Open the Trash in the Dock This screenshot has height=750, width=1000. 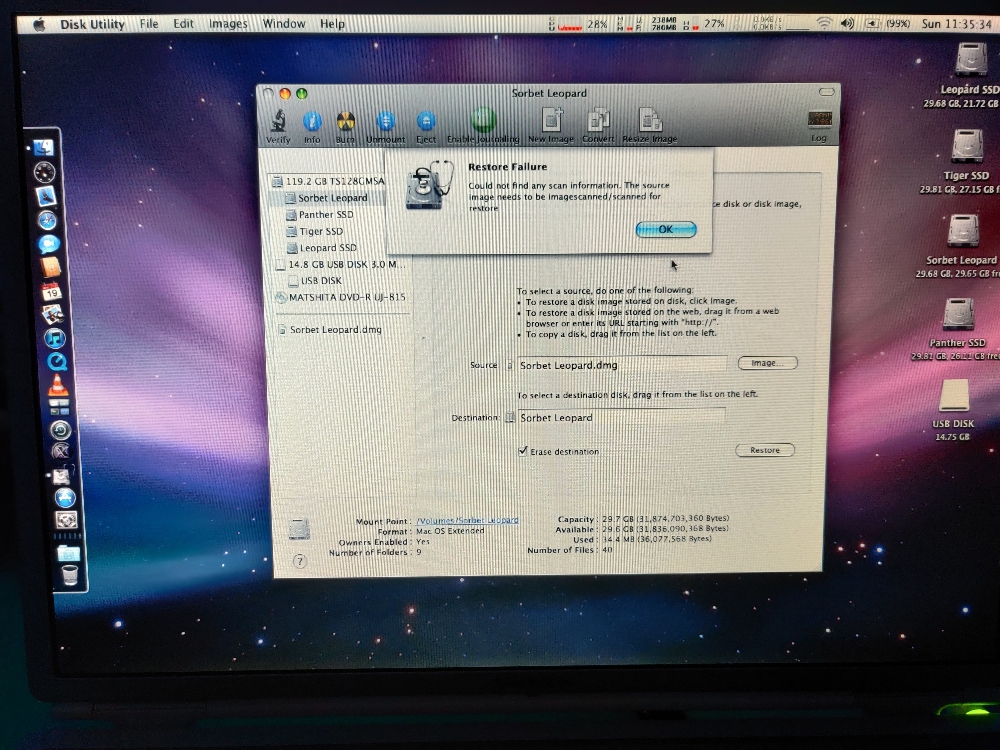[x=70, y=575]
